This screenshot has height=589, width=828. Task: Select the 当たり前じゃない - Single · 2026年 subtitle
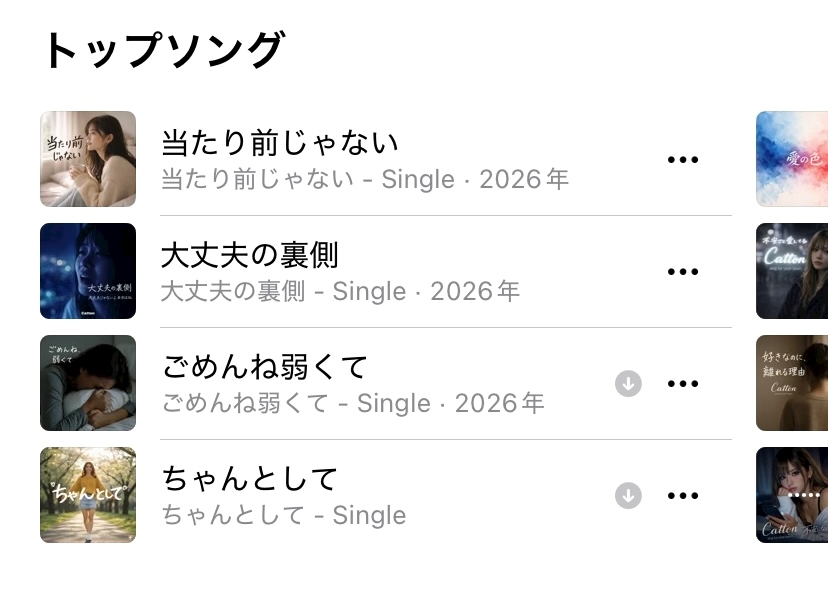pos(365,180)
